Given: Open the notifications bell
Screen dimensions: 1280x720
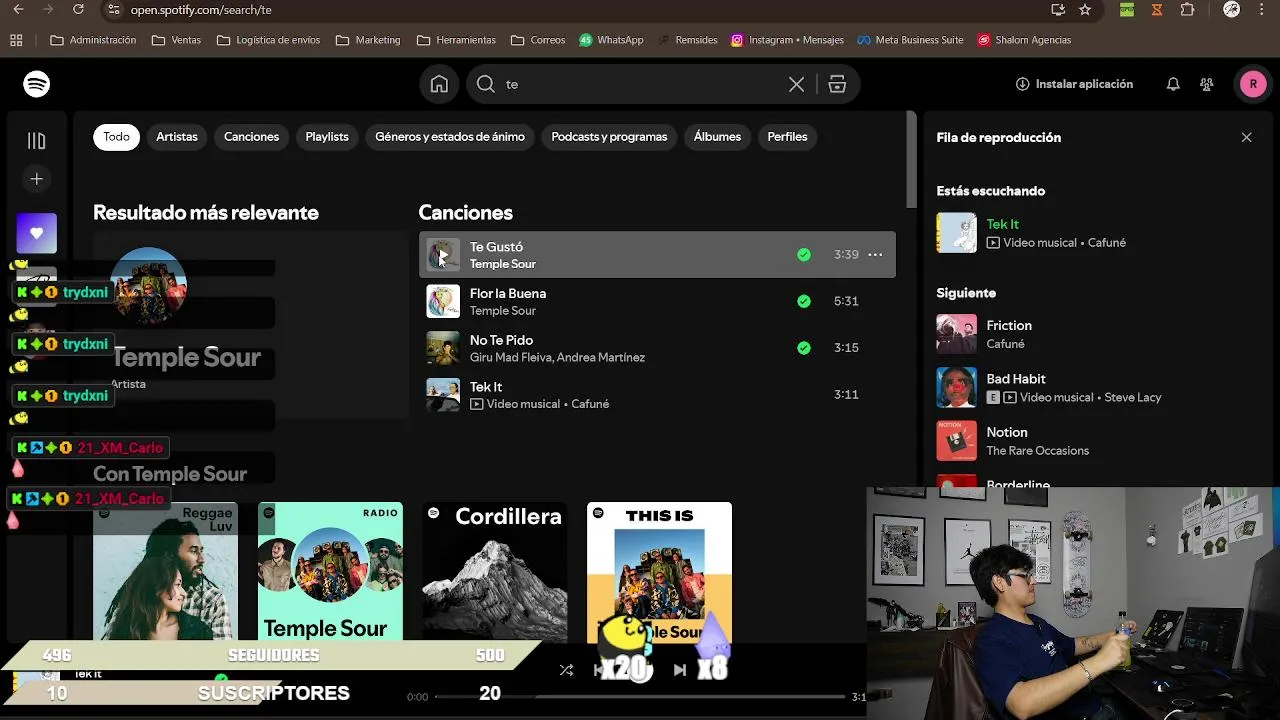Looking at the screenshot, I should click(x=1173, y=85).
